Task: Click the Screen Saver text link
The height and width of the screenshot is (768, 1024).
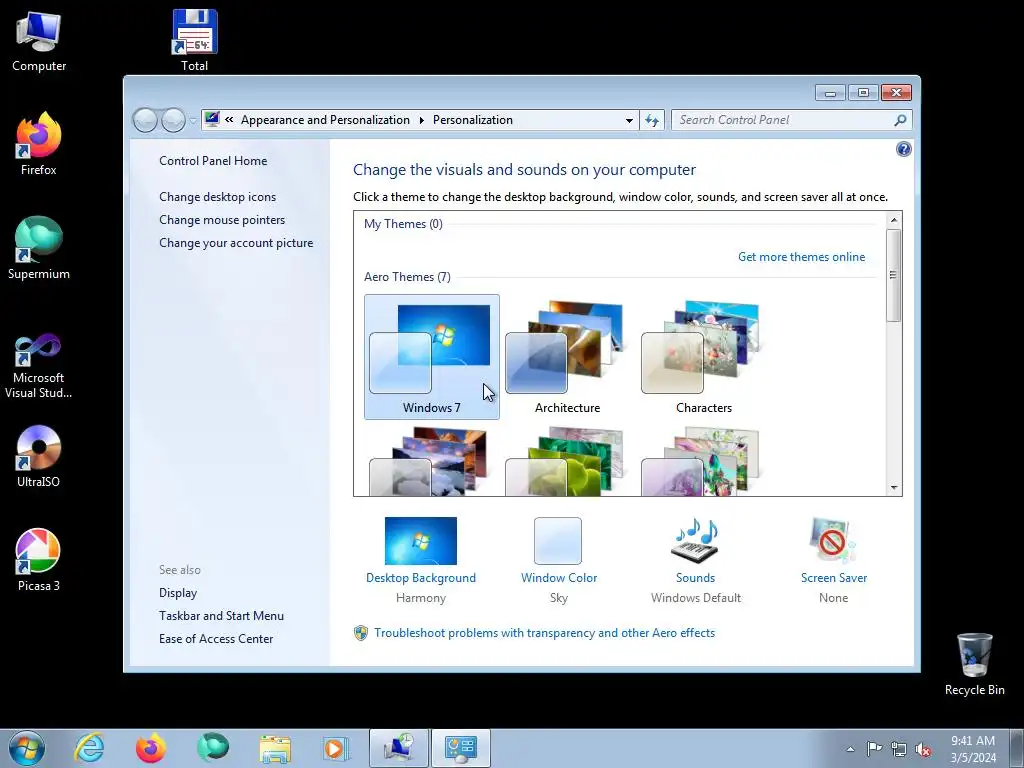Action: coord(834,578)
